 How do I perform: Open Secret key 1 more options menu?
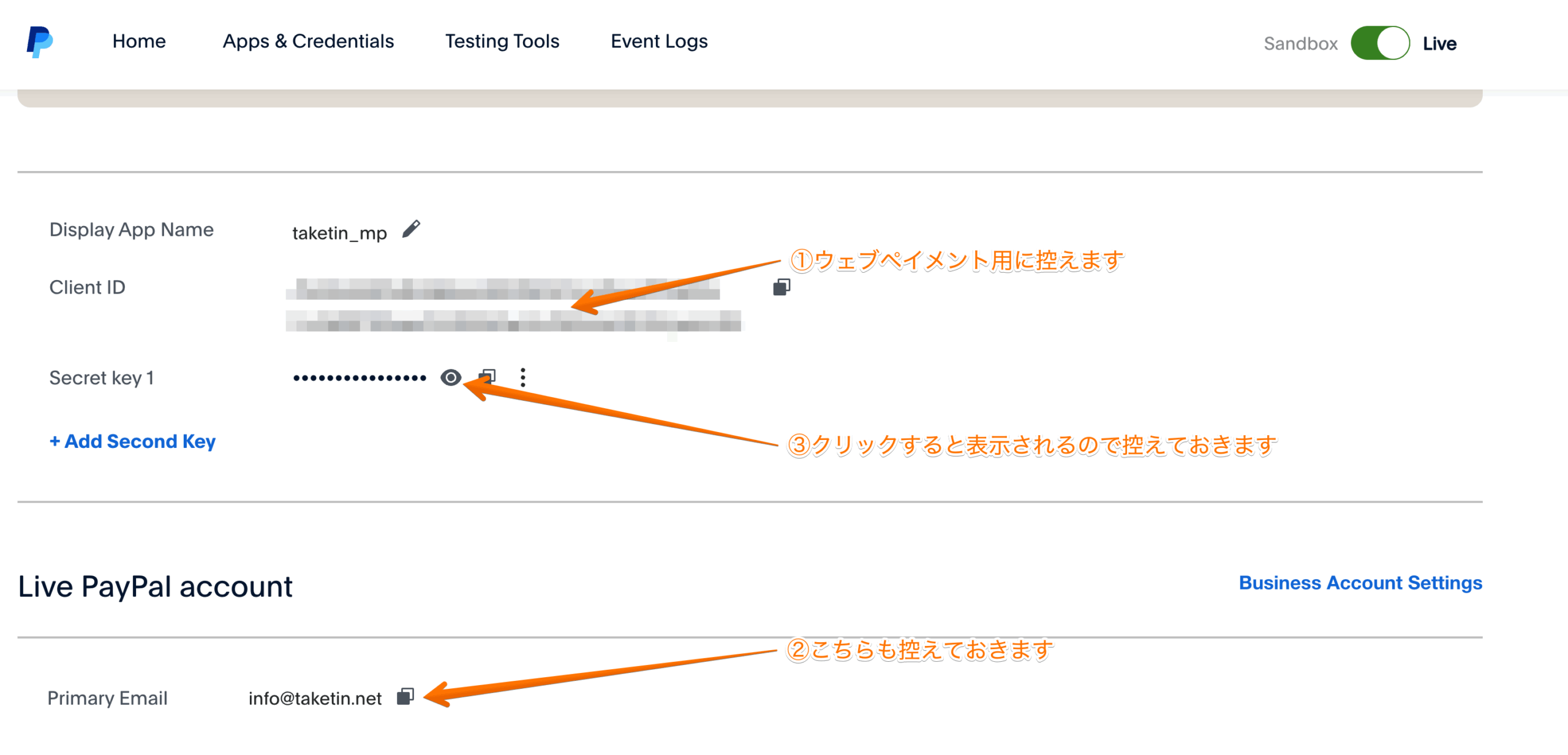(522, 377)
